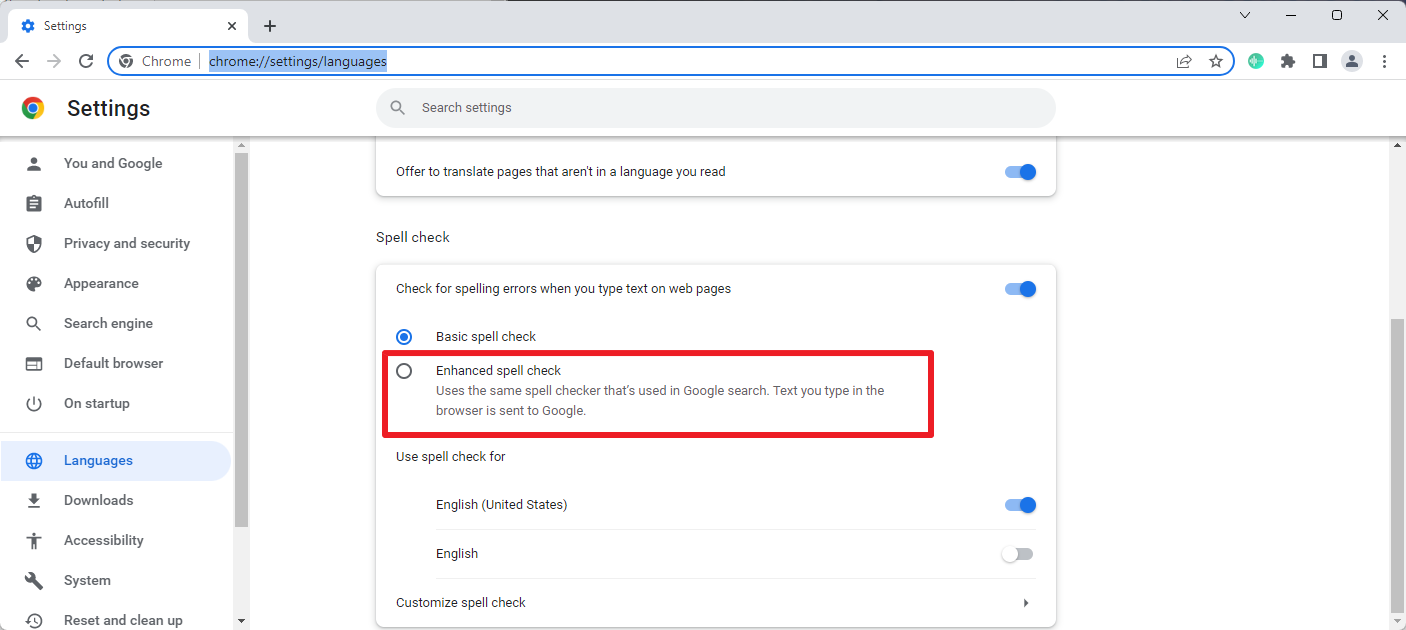
Task: Open Privacy and security settings
Action: coord(127,243)
